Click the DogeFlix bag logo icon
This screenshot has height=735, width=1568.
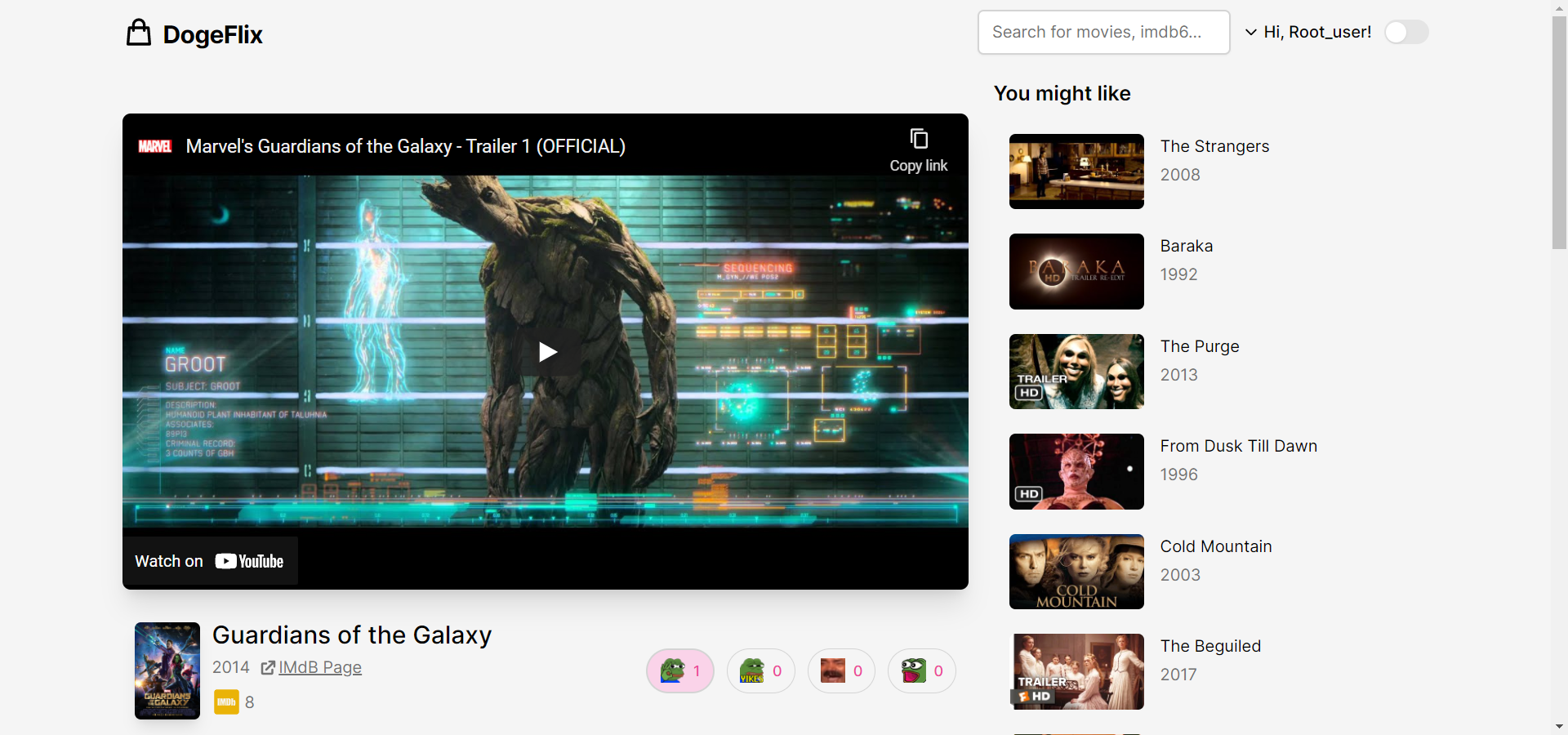coord(139,33)
